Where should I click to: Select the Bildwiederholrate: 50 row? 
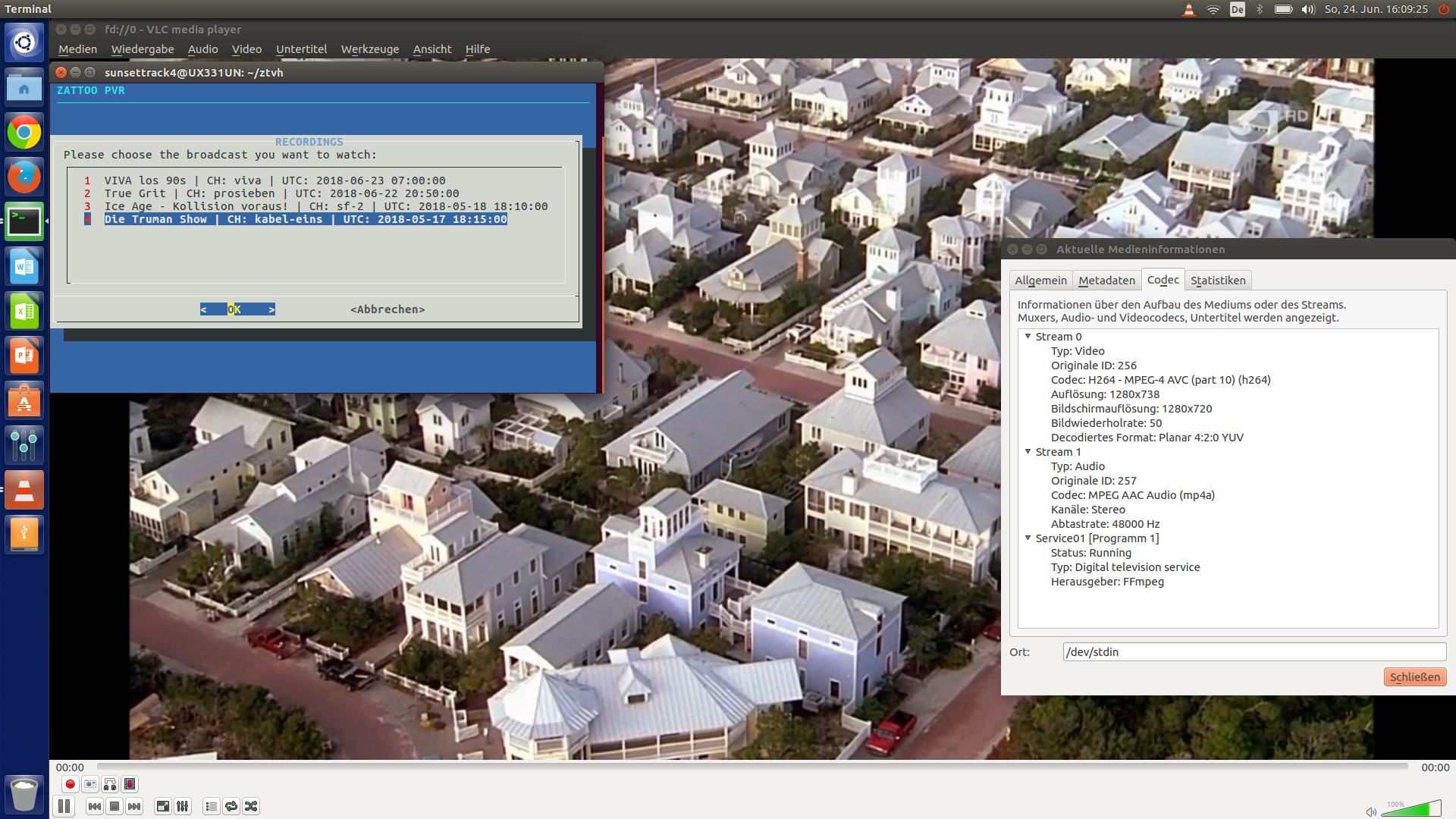1106,423
